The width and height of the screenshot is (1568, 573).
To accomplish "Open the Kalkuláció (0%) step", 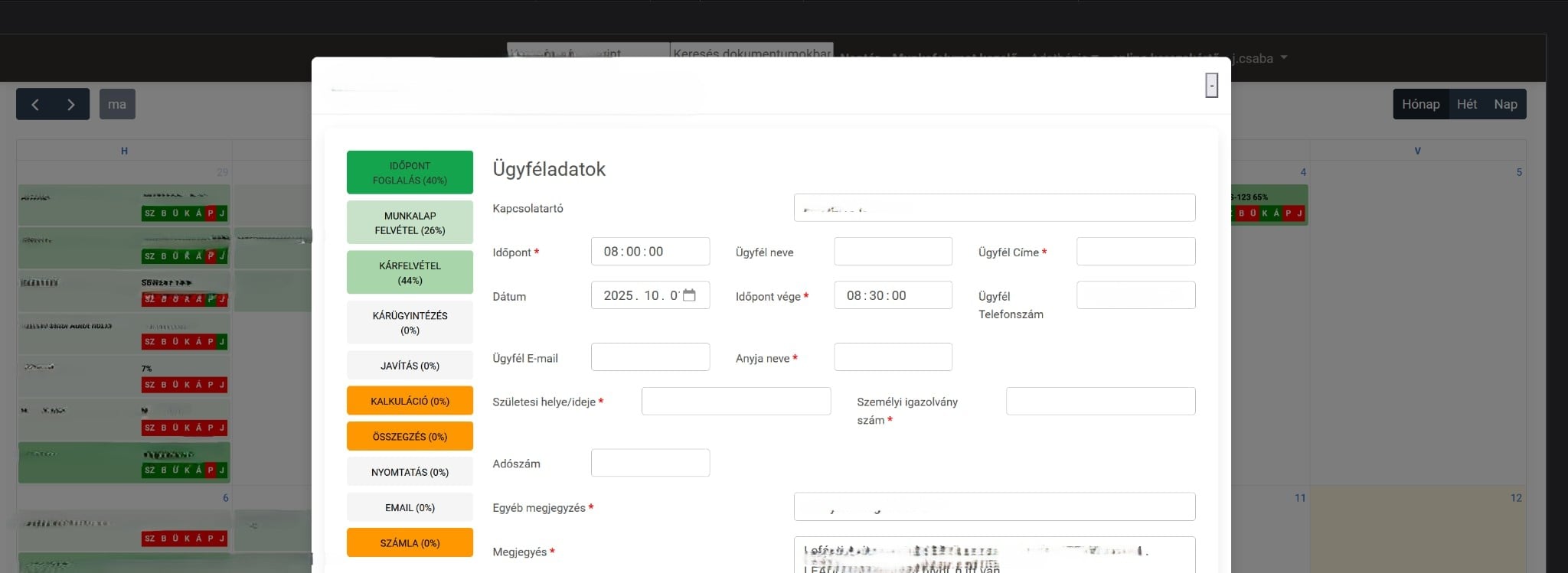I will pyautogui.click(x=410, y=401).
